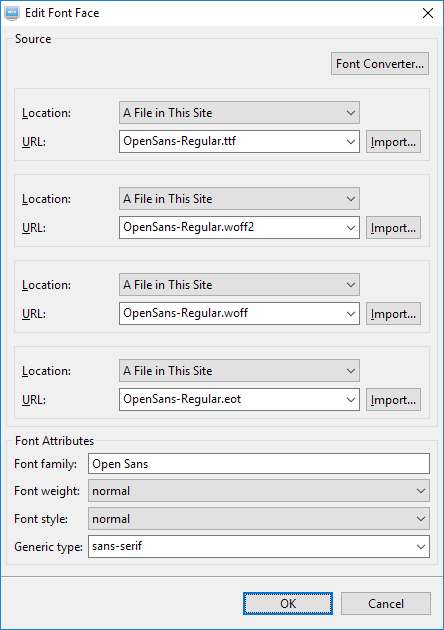
Task: Expand Location dropdown for the .ttf source
Action: click(x=239, y=112)
